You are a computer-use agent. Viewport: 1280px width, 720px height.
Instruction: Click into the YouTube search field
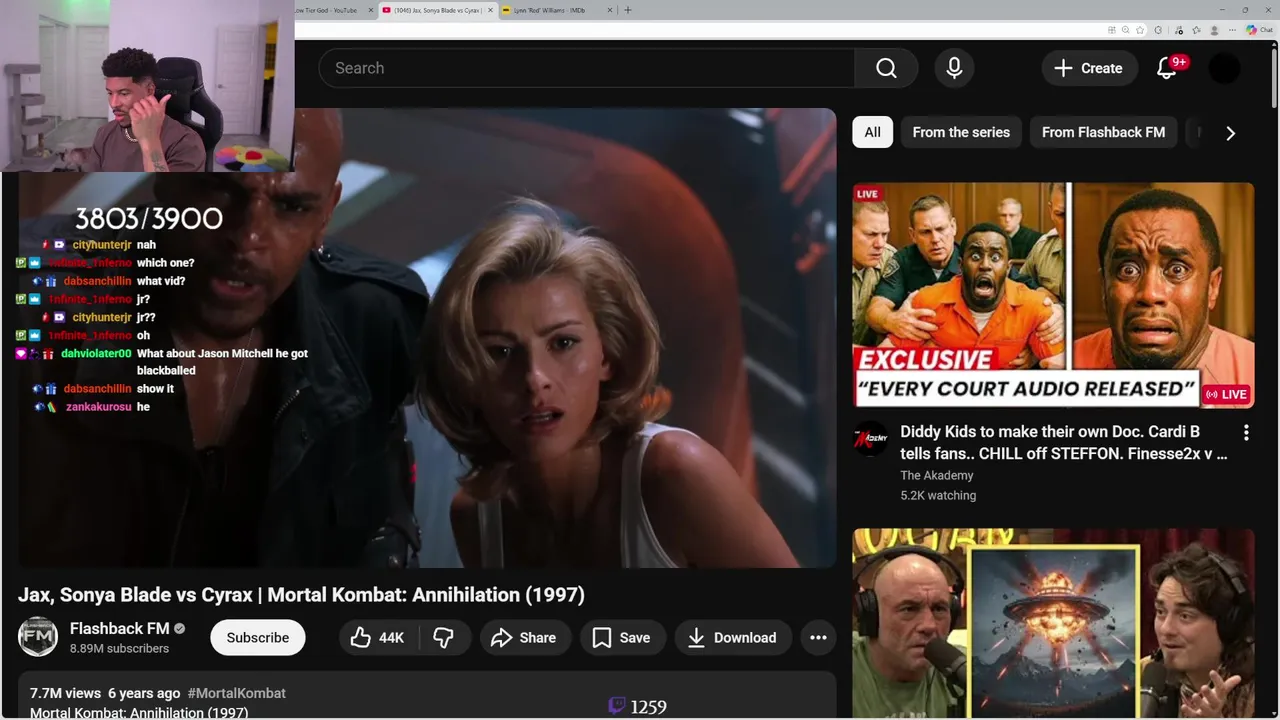587,68
